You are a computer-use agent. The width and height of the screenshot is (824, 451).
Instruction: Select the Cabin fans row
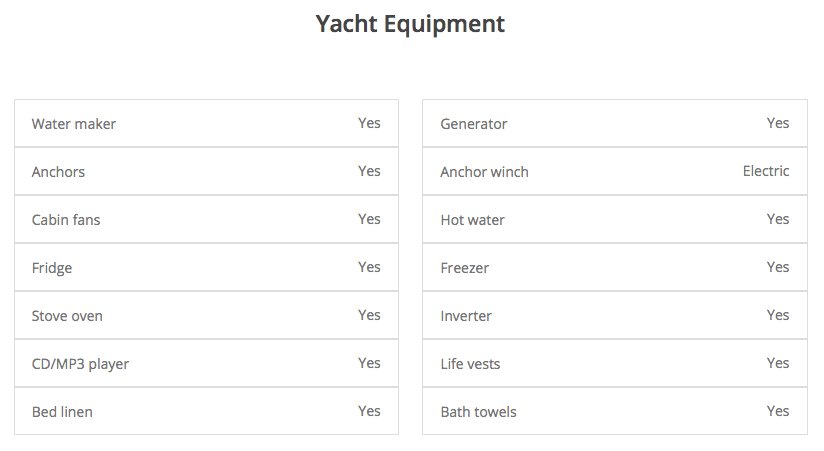coord(206,220)
